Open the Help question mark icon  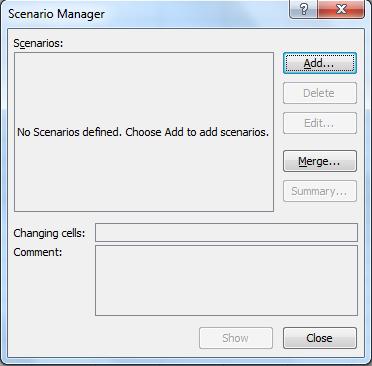(303, 9)
